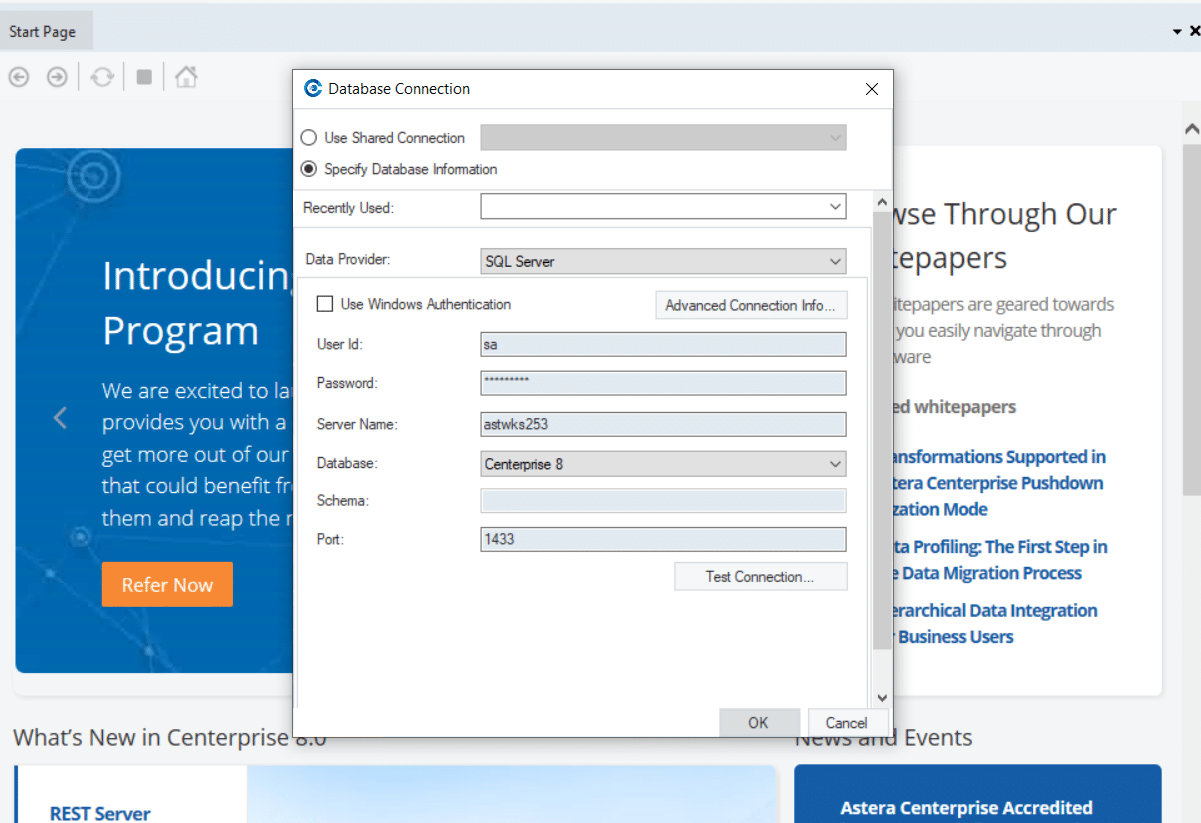Open the tab list dropdown arrow
This screenshot has height=823, width=1201.
(1177, 32)
